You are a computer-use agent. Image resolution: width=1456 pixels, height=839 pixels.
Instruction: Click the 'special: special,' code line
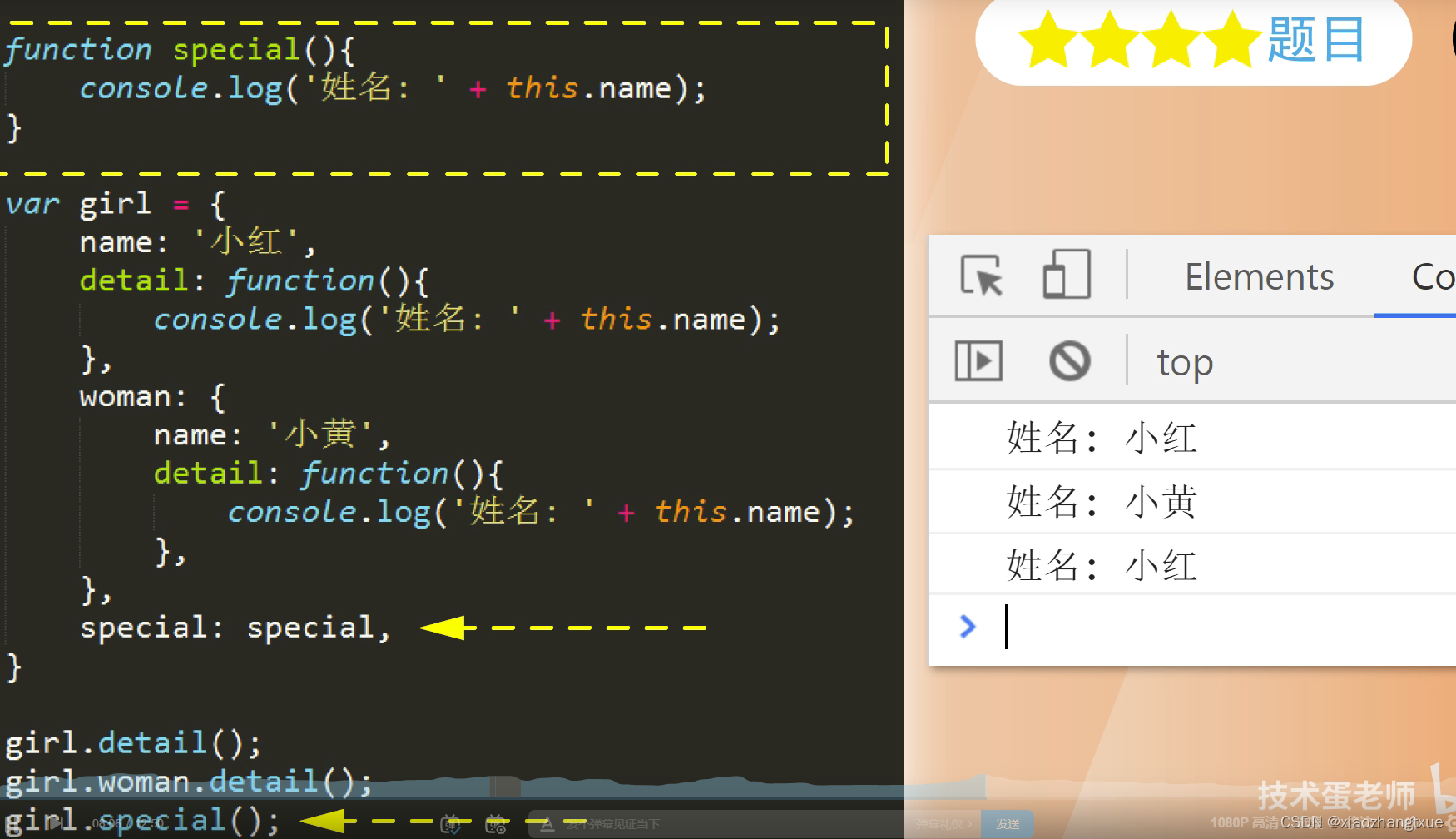(x=235, y=627)
